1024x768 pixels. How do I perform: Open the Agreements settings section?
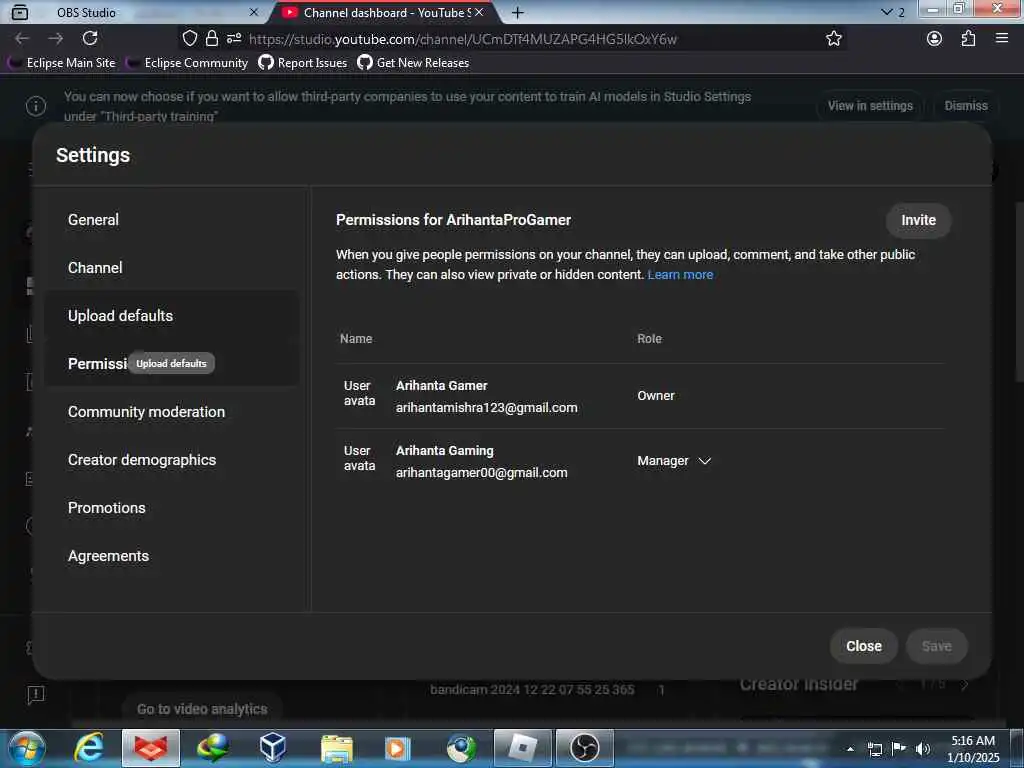108,556
